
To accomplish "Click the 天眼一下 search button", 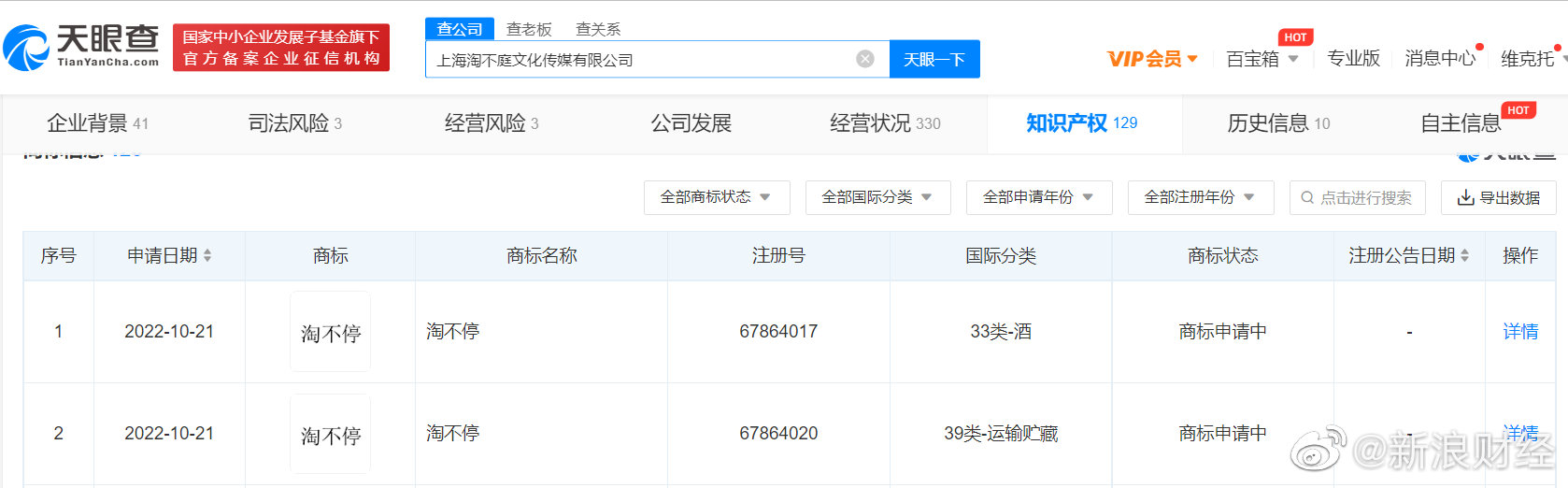I will [x=934, y=59].
